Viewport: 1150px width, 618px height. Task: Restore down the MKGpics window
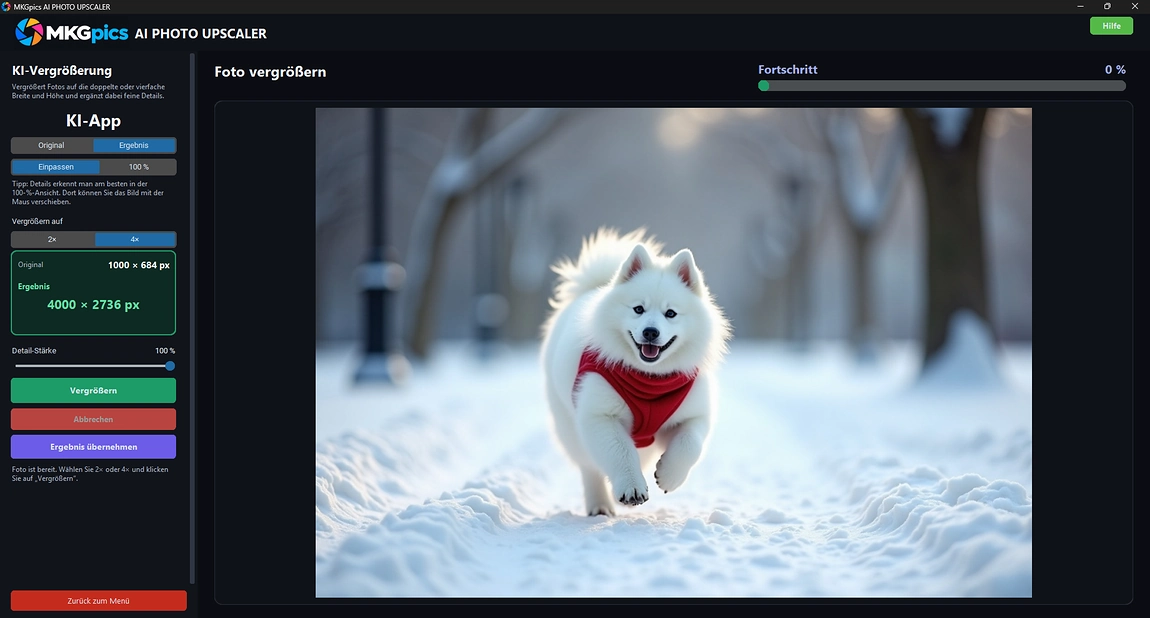(x=1107, y=7)
